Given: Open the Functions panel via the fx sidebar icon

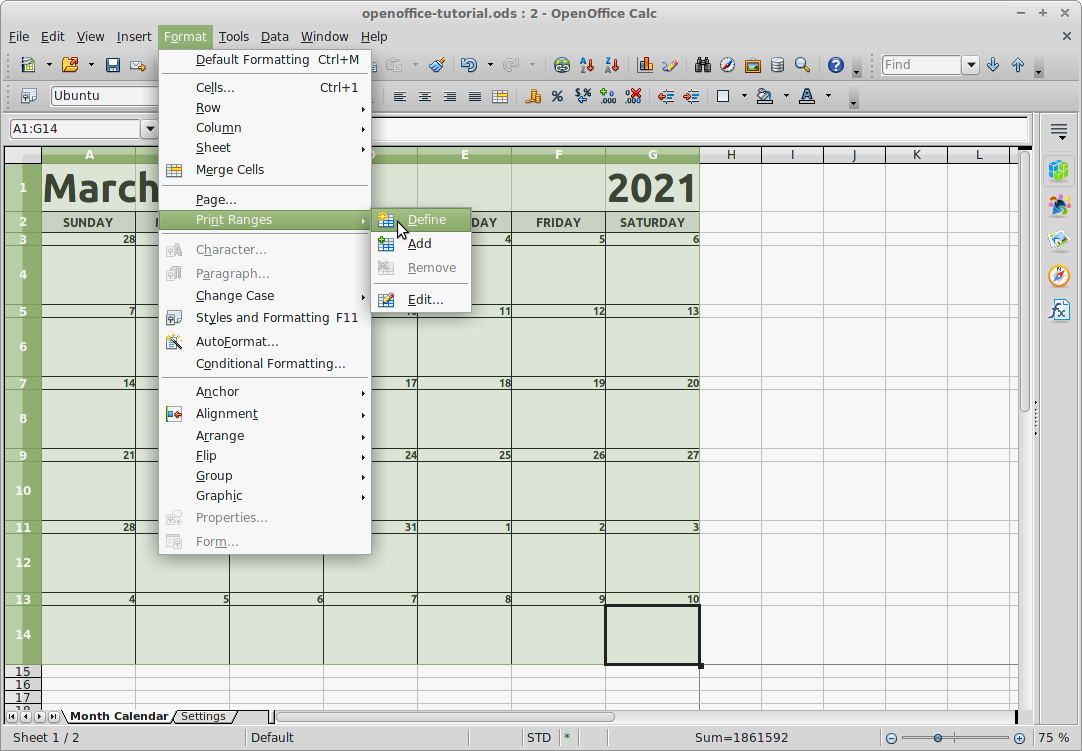Looking at the screenshot, I should pyautogui.click(x=1058, y=310).
